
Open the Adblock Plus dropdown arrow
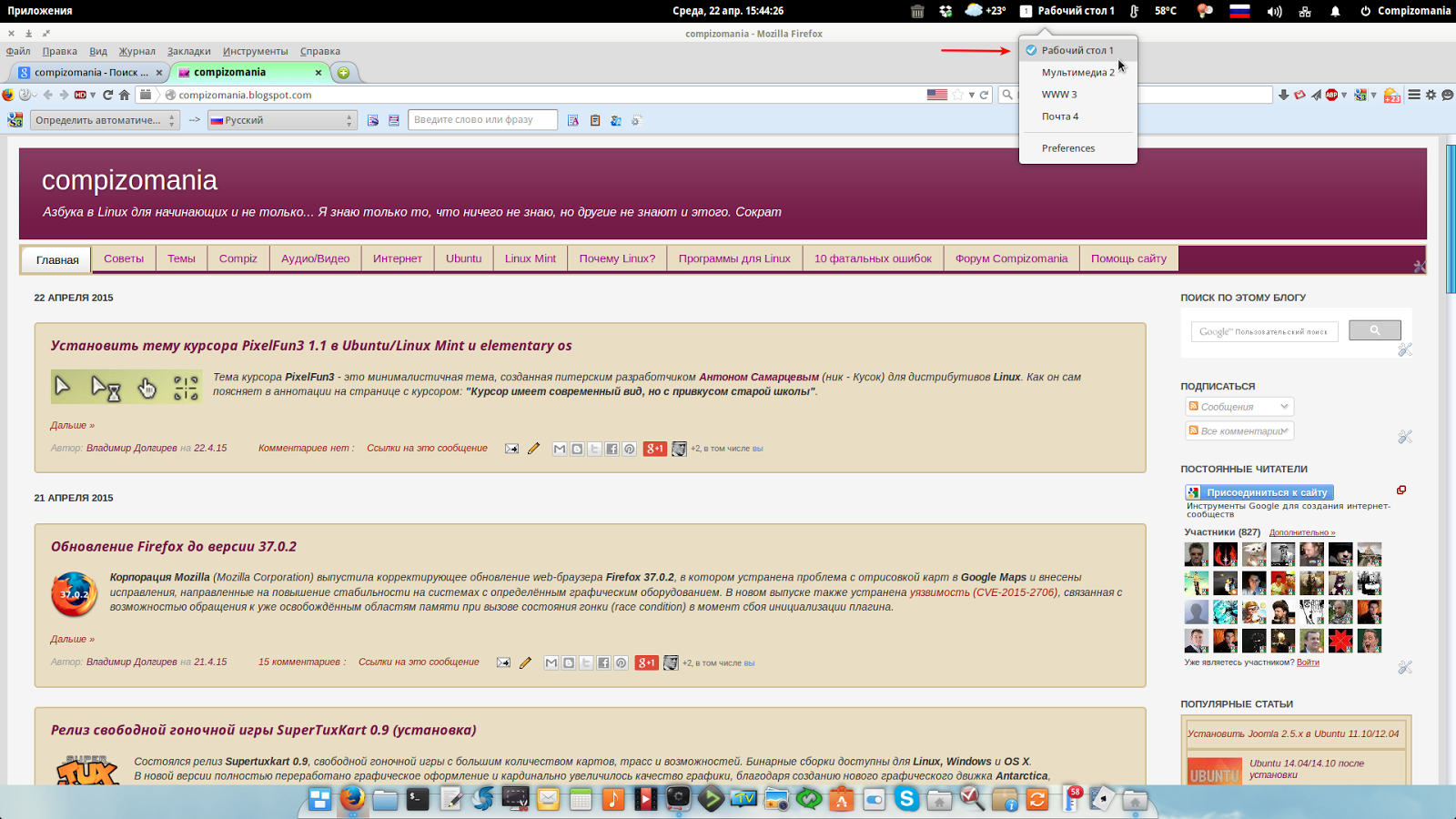click(x=1344, y=95)
